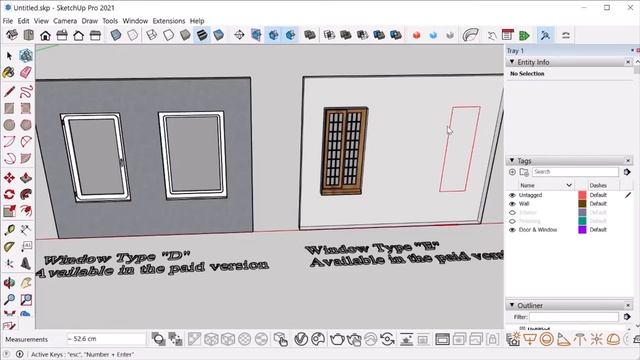640x360 pixels.
Task: Click the Tags search field
Action: (x=575, y=172)
